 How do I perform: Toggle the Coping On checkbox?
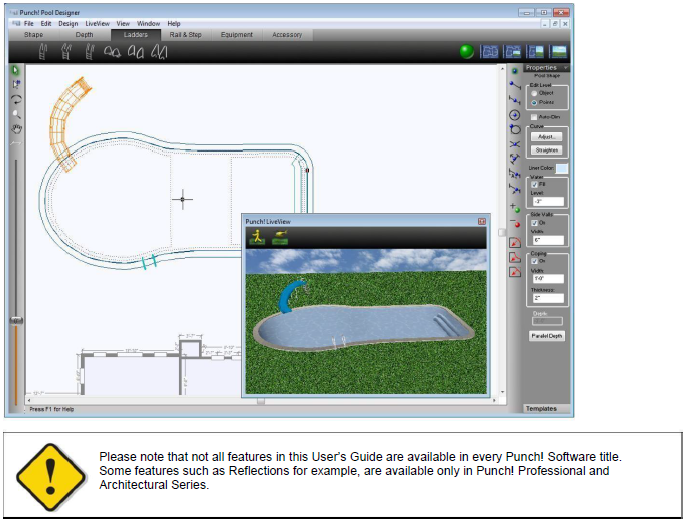[x=534, y=261]
